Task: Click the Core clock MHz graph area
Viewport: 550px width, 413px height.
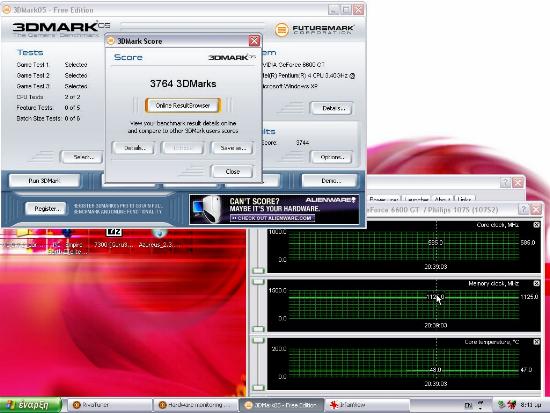Action: [x=403, y=247]
